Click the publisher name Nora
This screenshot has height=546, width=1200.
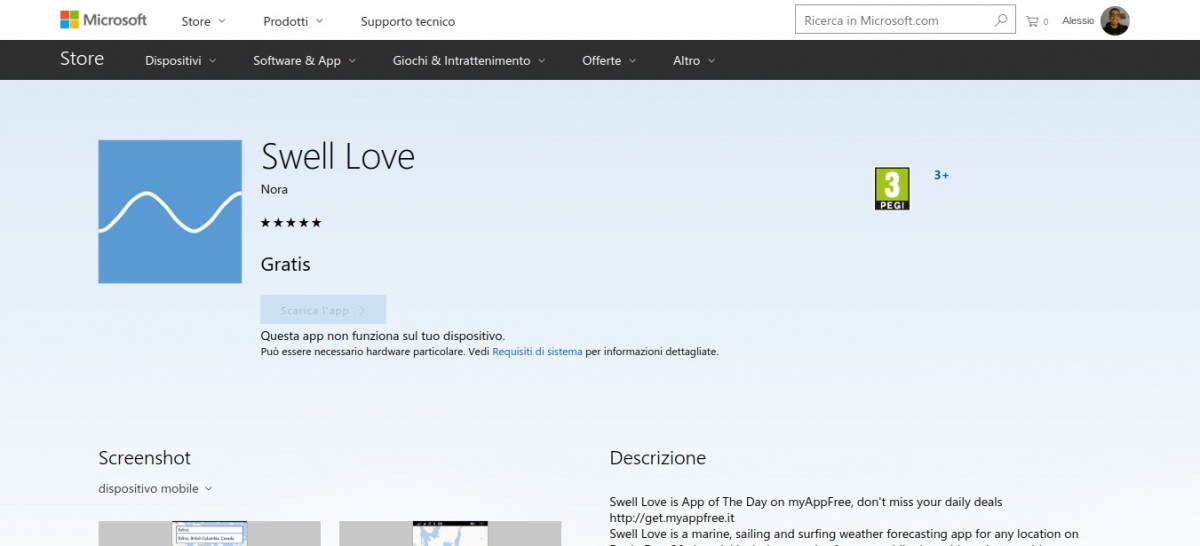point(274,190)
